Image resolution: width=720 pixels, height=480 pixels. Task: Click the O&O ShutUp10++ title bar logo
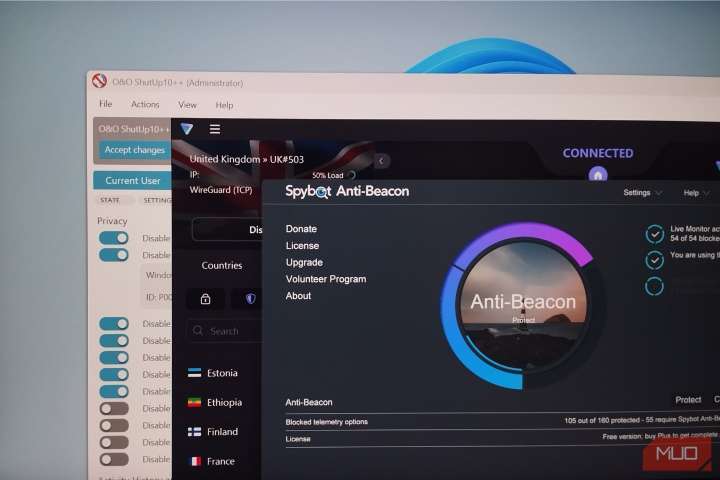(x=99, y=81)
